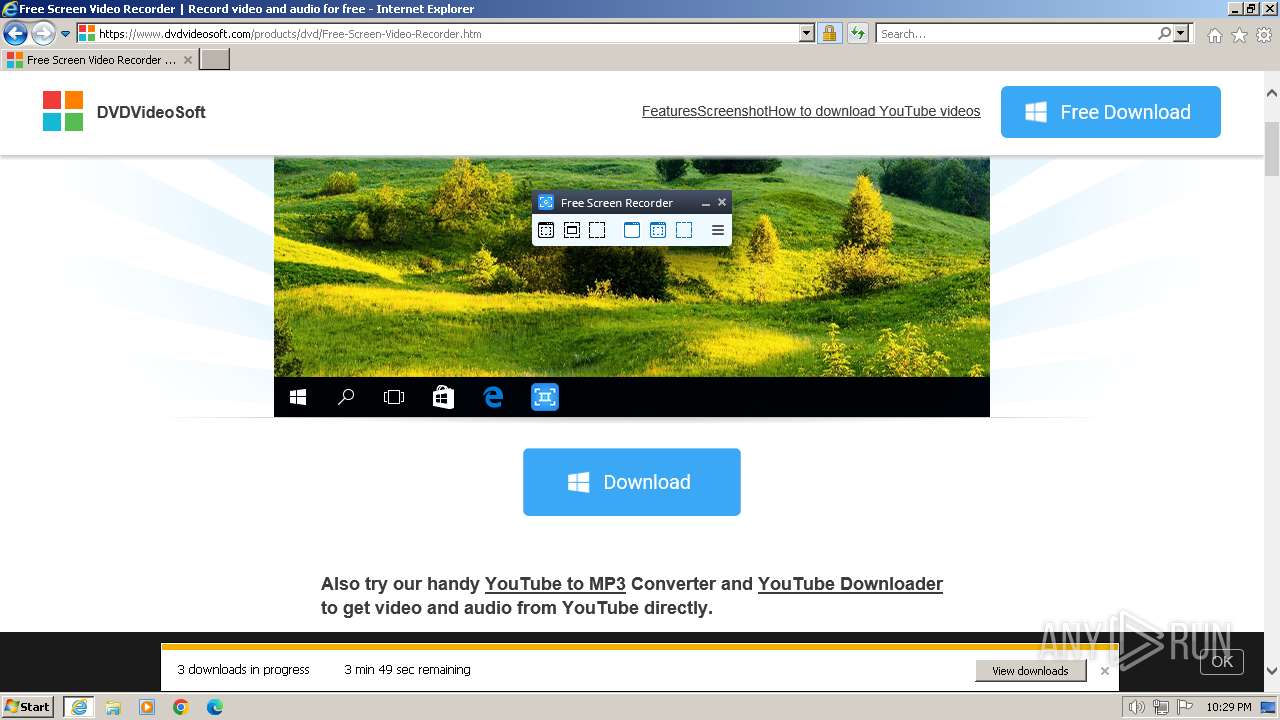The image size is (1280, 720).
Task: Click the Edge icon in preview taskbar
Action: pos(493,397)
